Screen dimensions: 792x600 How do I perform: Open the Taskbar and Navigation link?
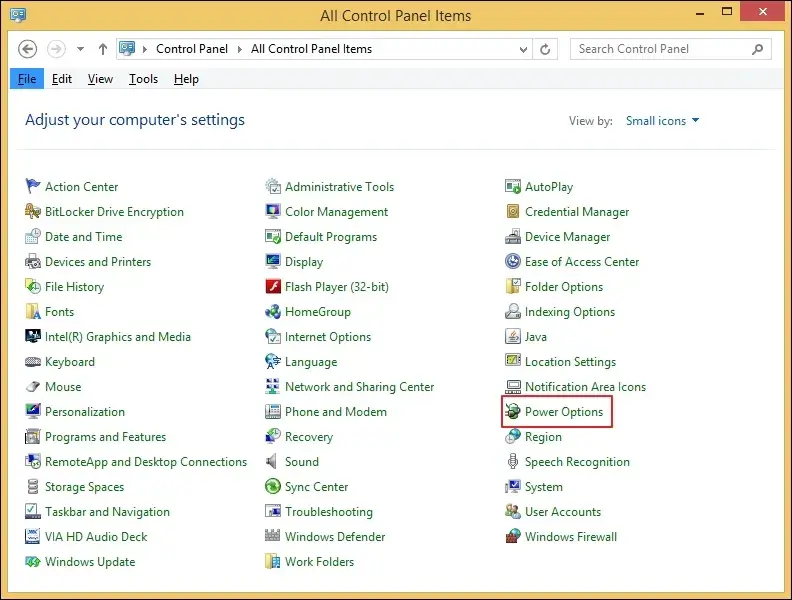[107, 511]
